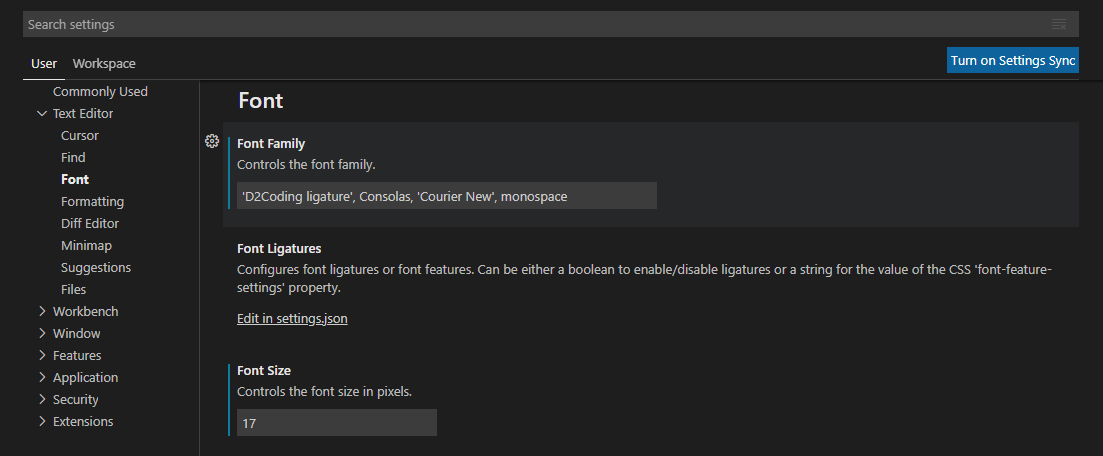Select the Extensions tree label

pyautogui.click(x=83, y=422)
